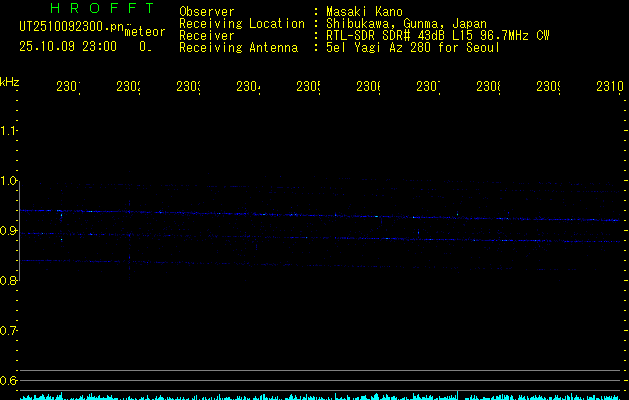Screen dimensions: 629x400
Task: Click the kHz axis unit label
Action: click(x=9, y=81)
